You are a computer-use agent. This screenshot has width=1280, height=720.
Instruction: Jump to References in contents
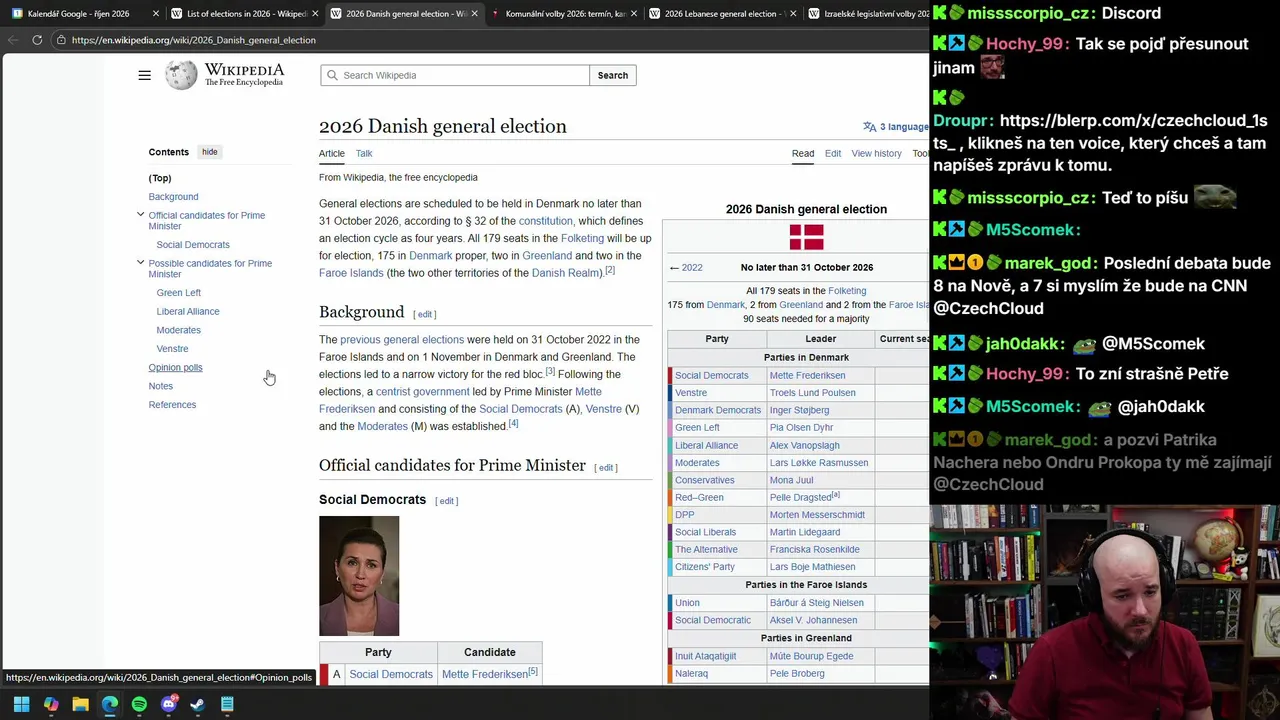click(172, 405)
